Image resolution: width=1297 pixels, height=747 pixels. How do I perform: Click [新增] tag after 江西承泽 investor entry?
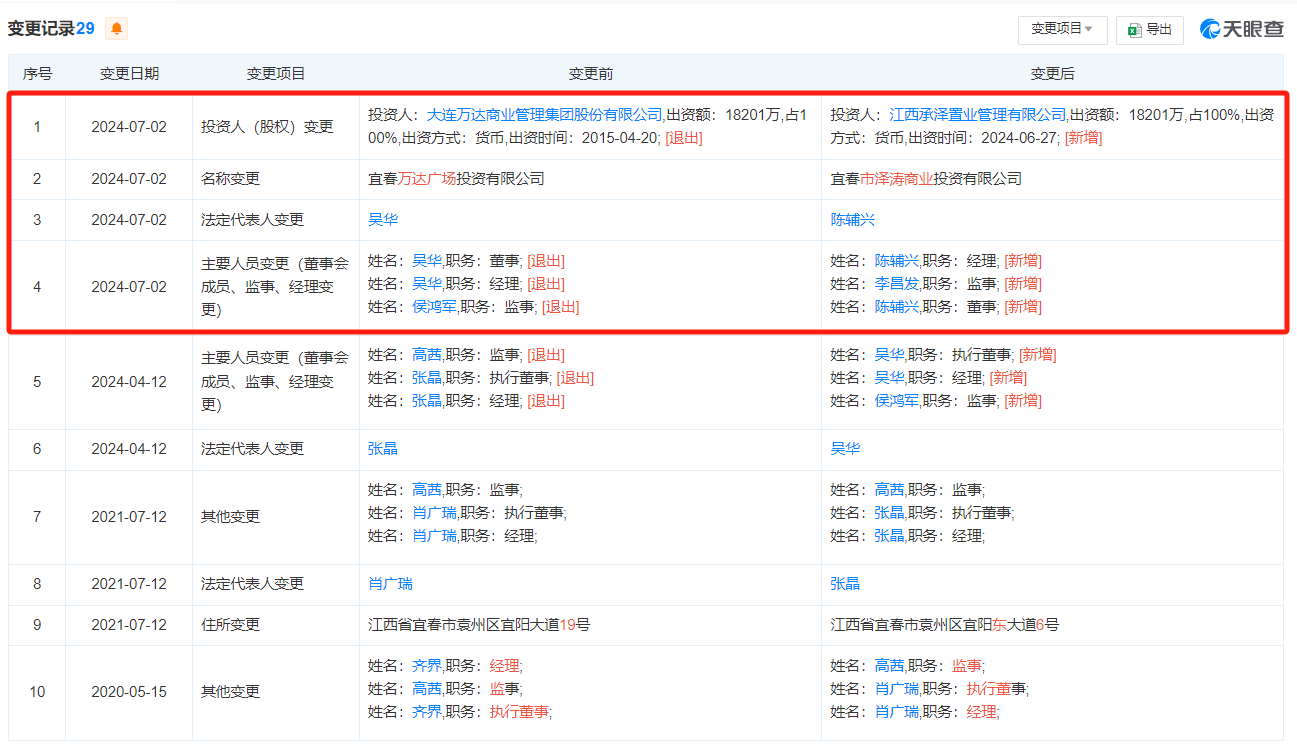tap(1083, 138)
